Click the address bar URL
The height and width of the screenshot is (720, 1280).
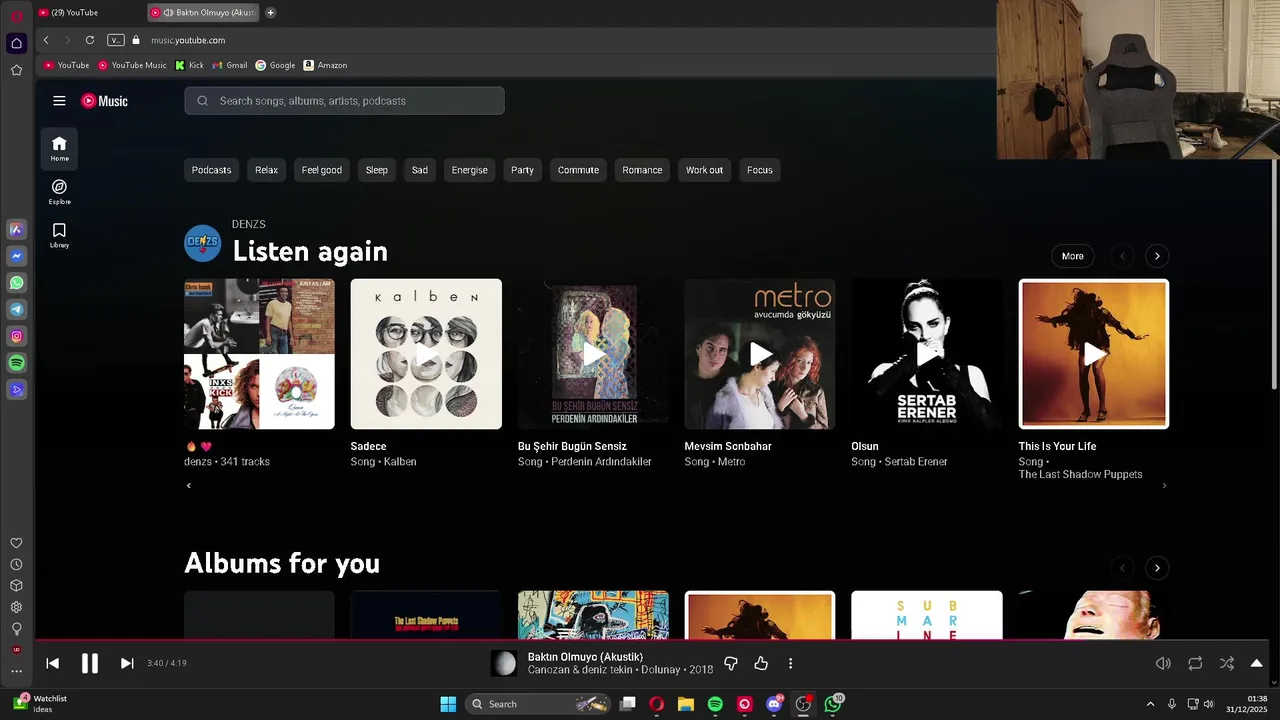(188, 40)
